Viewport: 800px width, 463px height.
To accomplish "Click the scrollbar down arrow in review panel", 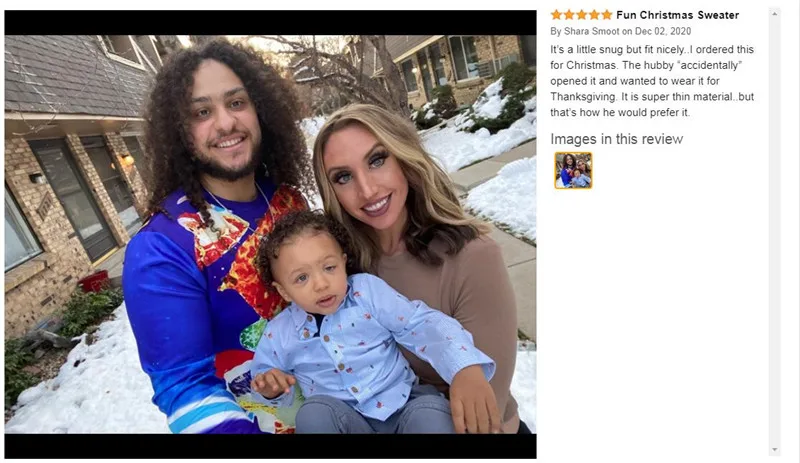I will (x=774, y=450).
